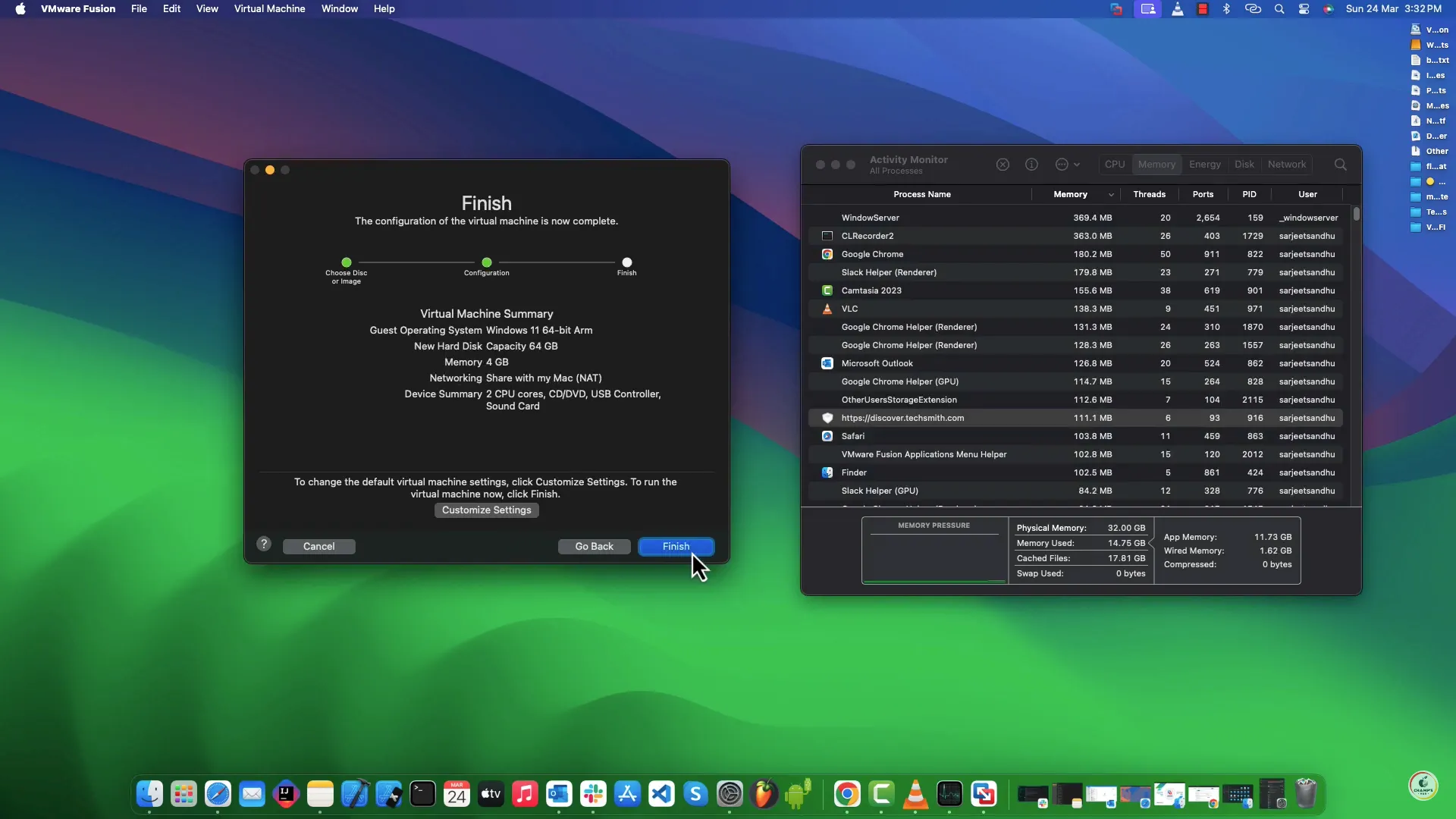Jump to the Choose Disc or Image step

coord(347,262)
